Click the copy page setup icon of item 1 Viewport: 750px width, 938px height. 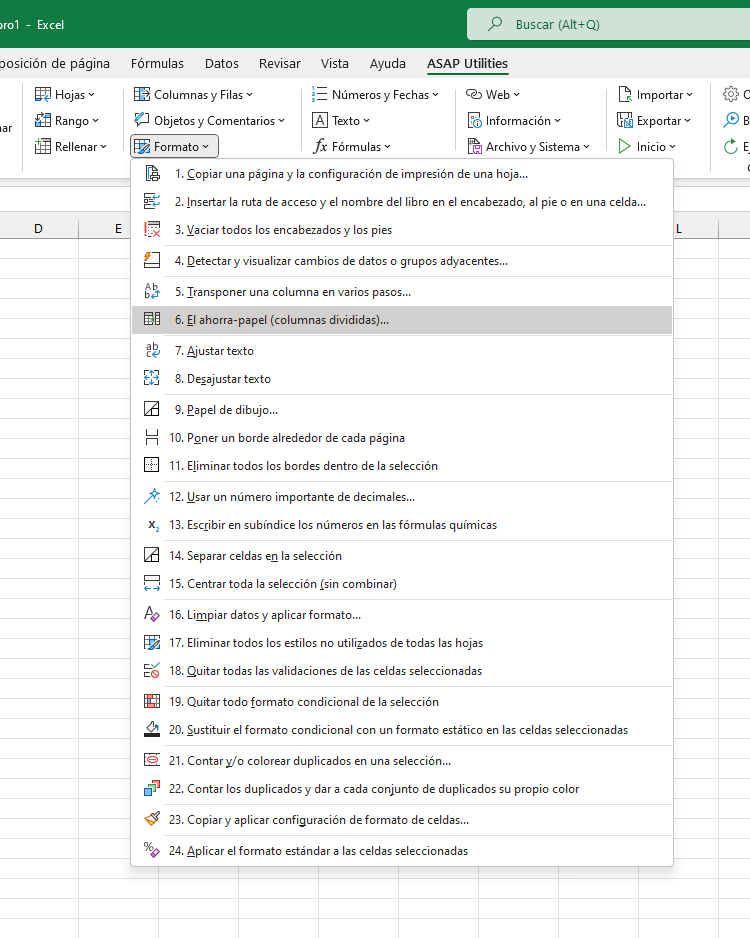[152, 173]
